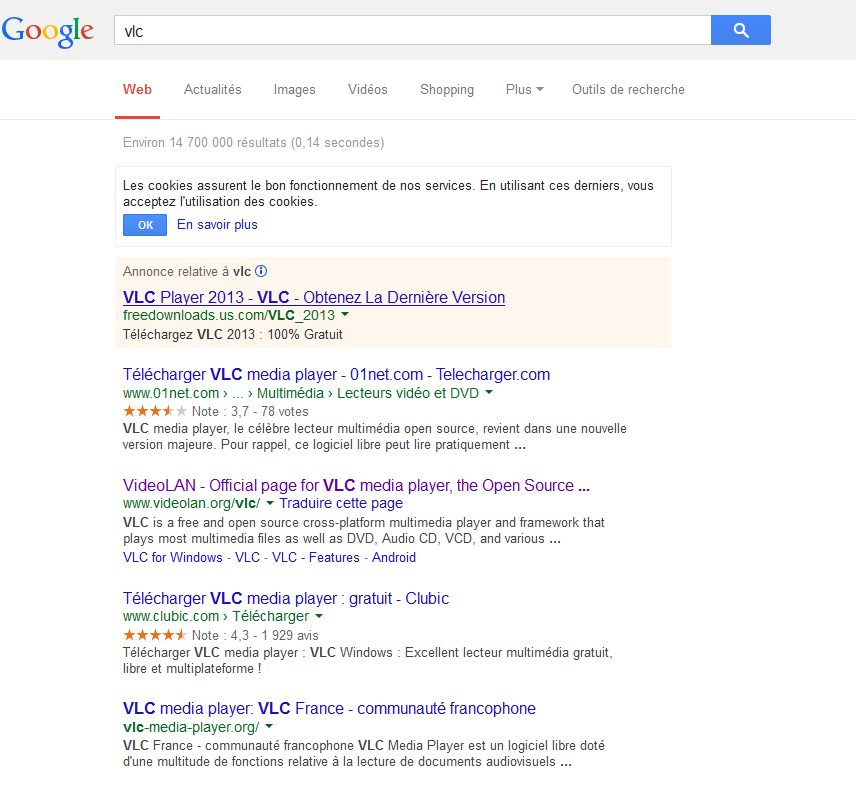The width and height of the screenshot is (856, 788).
Task: Open the 'VLC for Windows' sitelink
Action: click(173, 557)
